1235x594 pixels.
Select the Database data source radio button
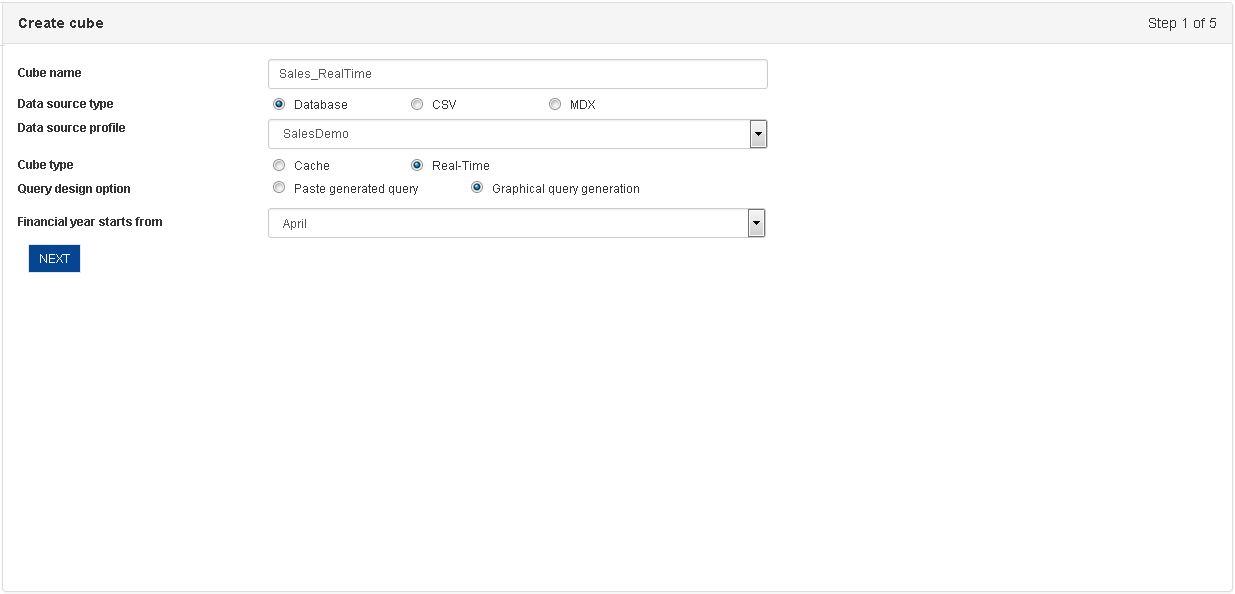(279, 104)
